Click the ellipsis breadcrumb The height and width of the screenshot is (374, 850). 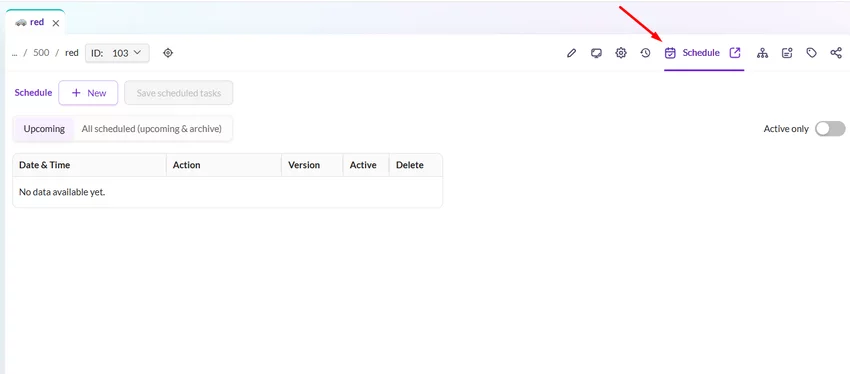[15, 53]
